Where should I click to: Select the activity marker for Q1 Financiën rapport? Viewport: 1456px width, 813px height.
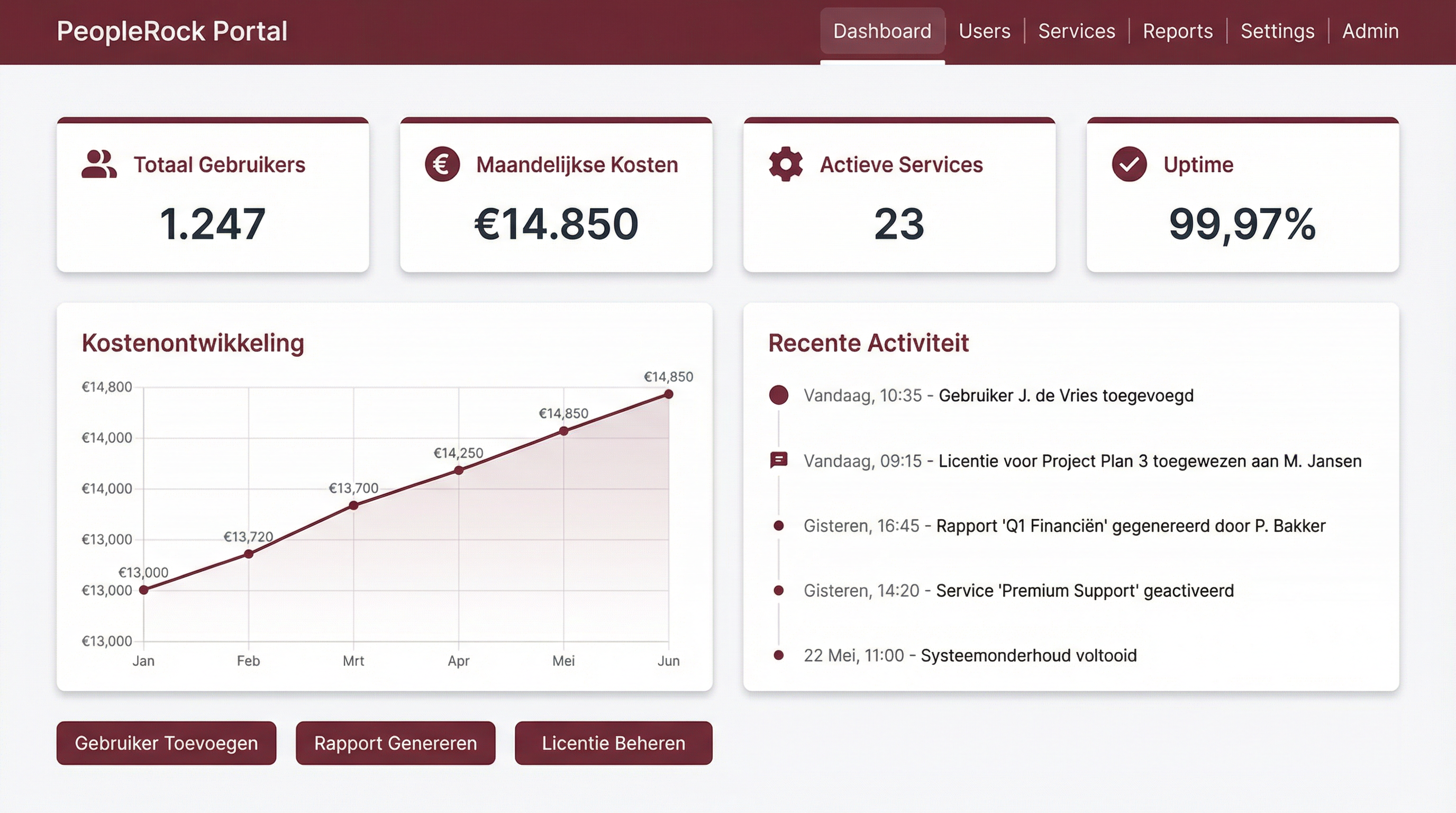point(778,526)
